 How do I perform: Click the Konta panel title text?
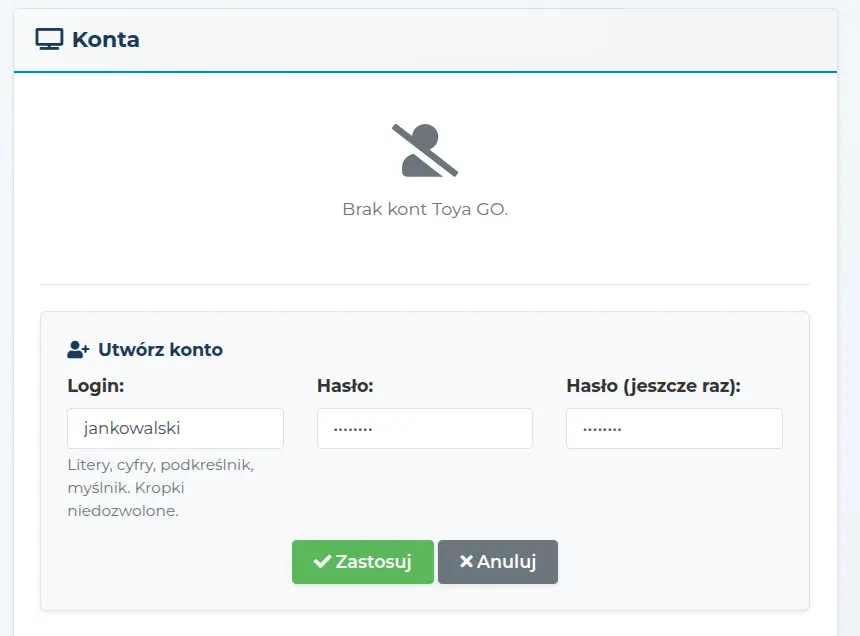pos(106,40)
